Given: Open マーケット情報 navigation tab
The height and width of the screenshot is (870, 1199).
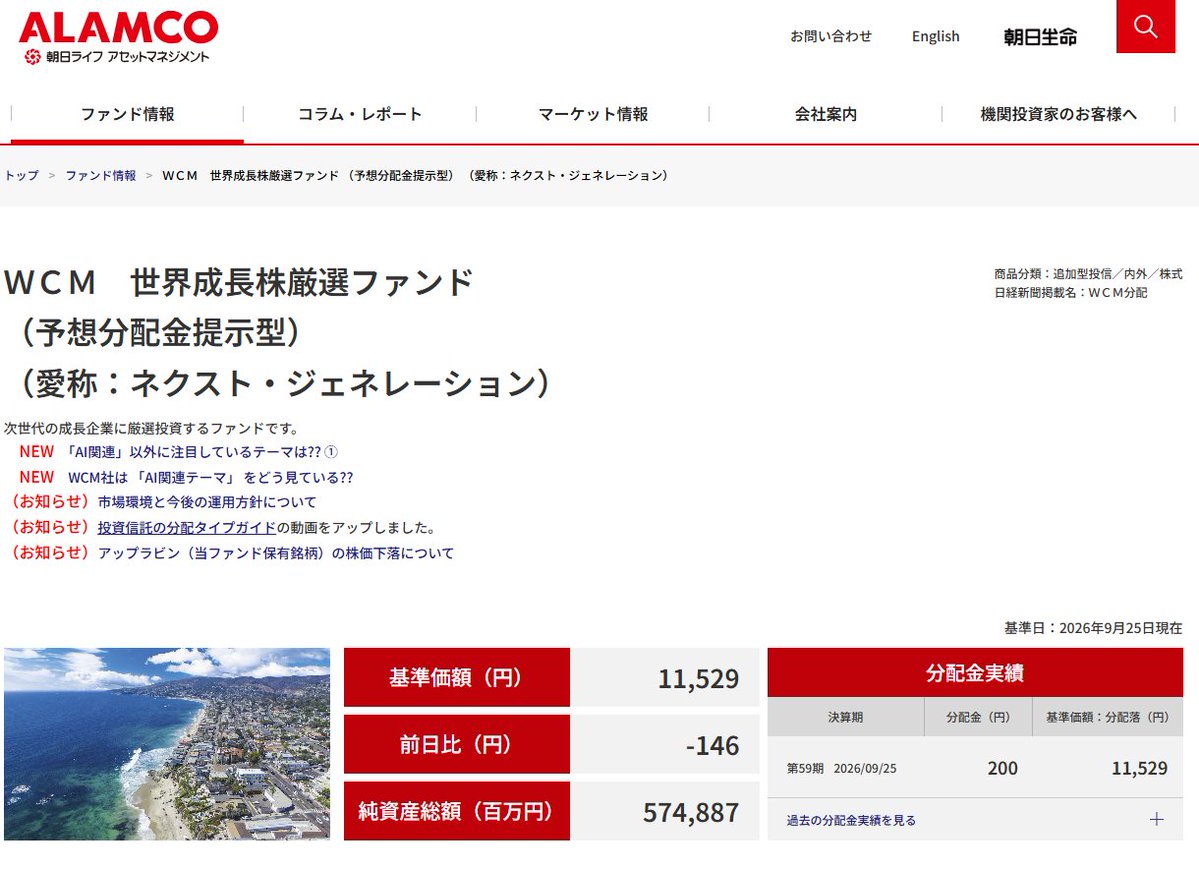Looking at the screenshot, I should [593, 115].
